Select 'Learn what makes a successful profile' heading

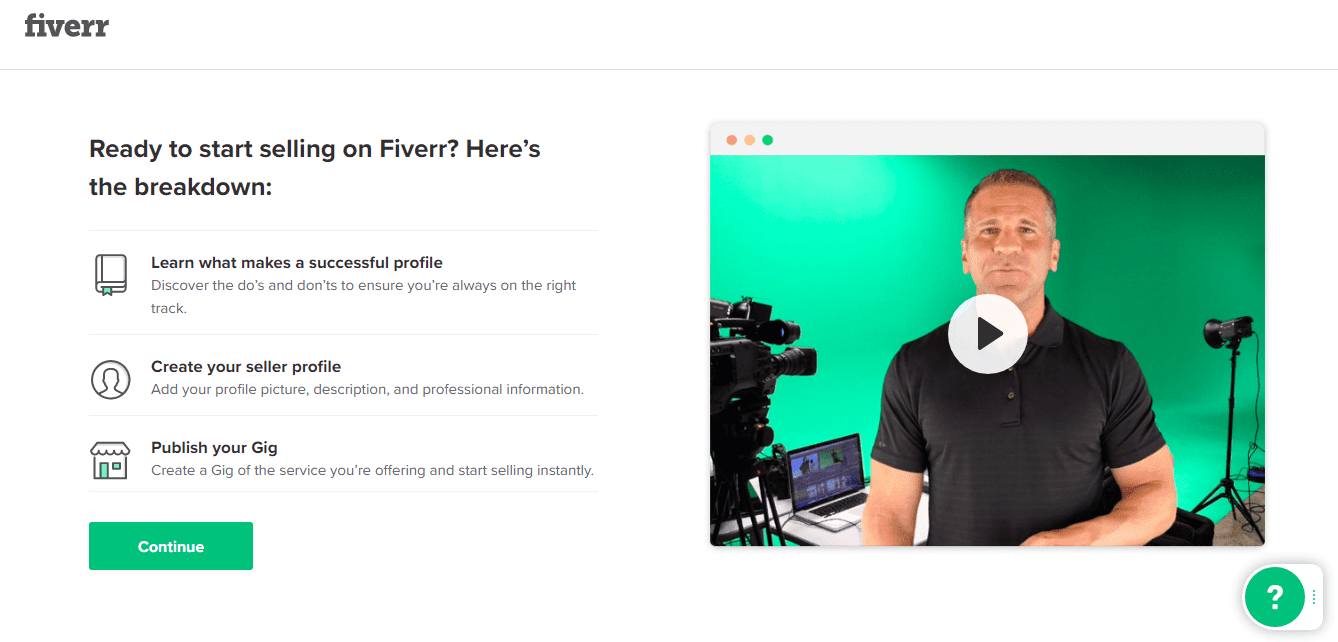coord(297,263)
